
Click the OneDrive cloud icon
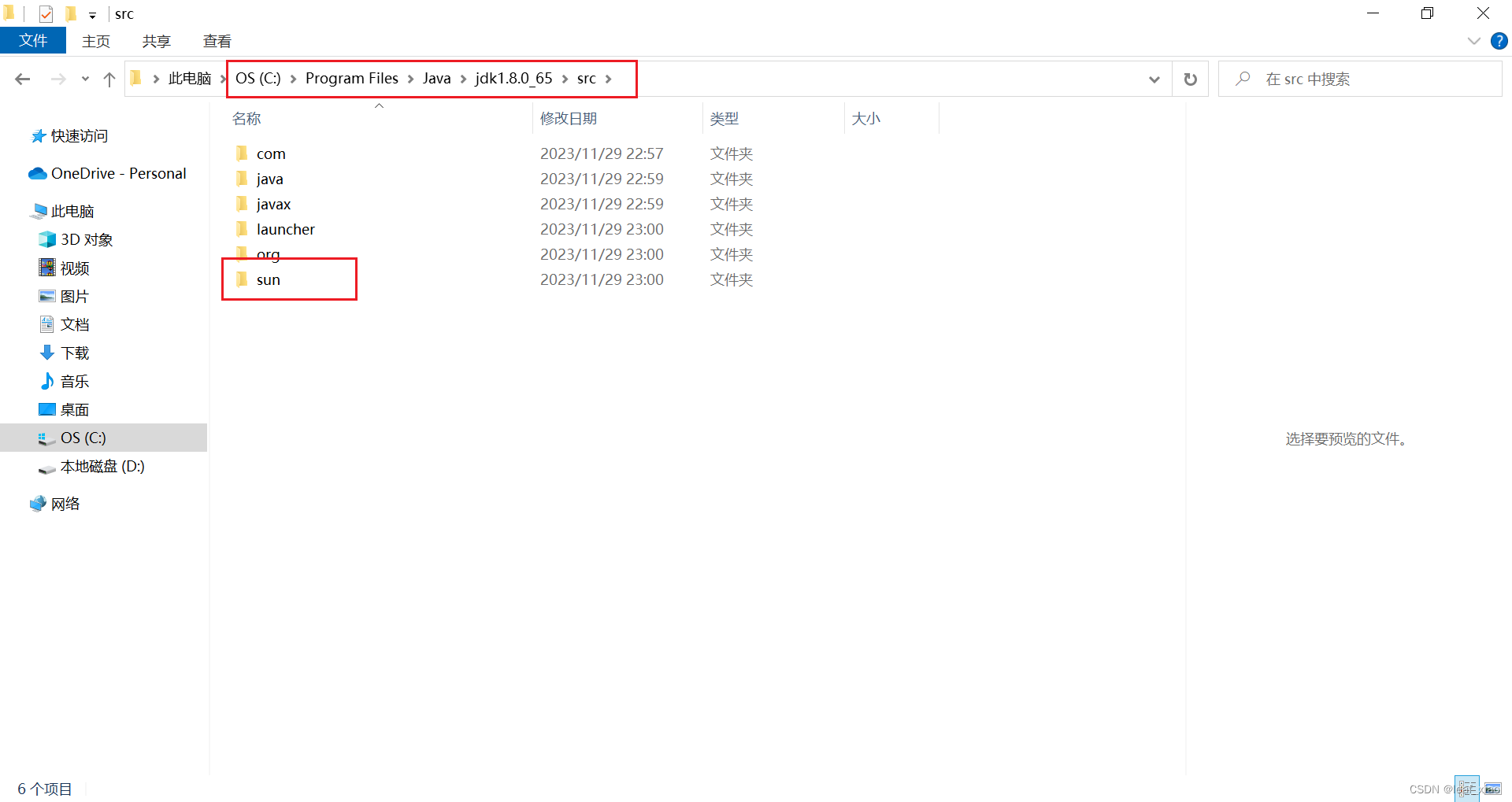point(38,173)
